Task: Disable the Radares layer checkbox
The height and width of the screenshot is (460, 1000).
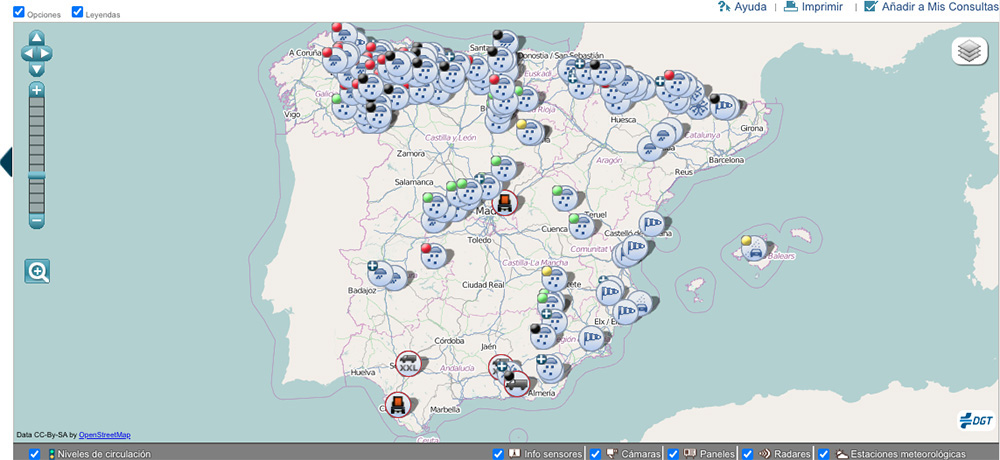Action: tap(747, 454)
